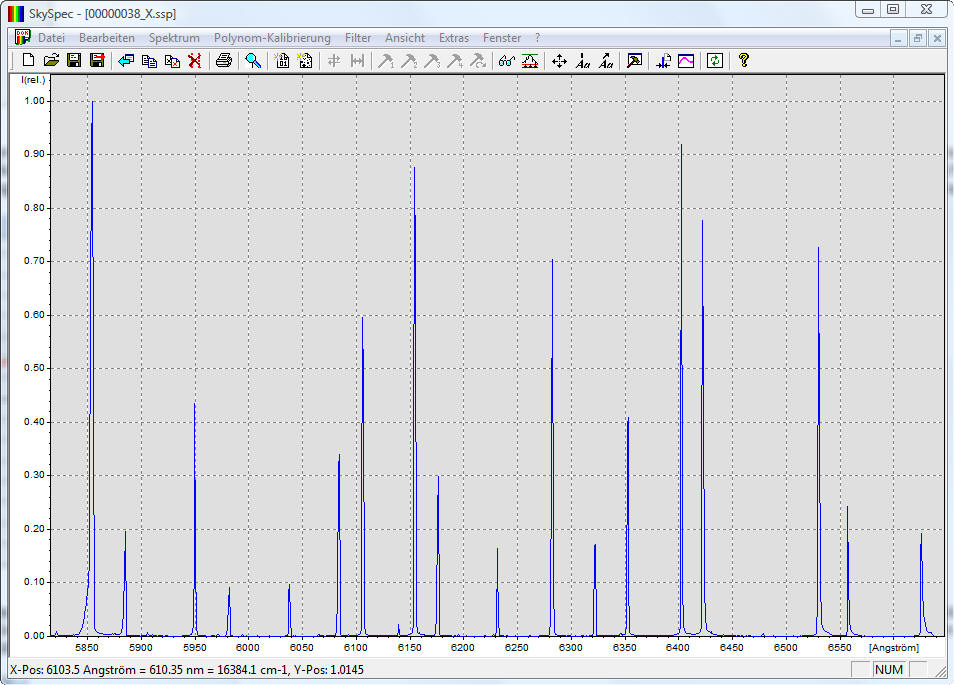Open the Spektrum menu

click(174, 38)
